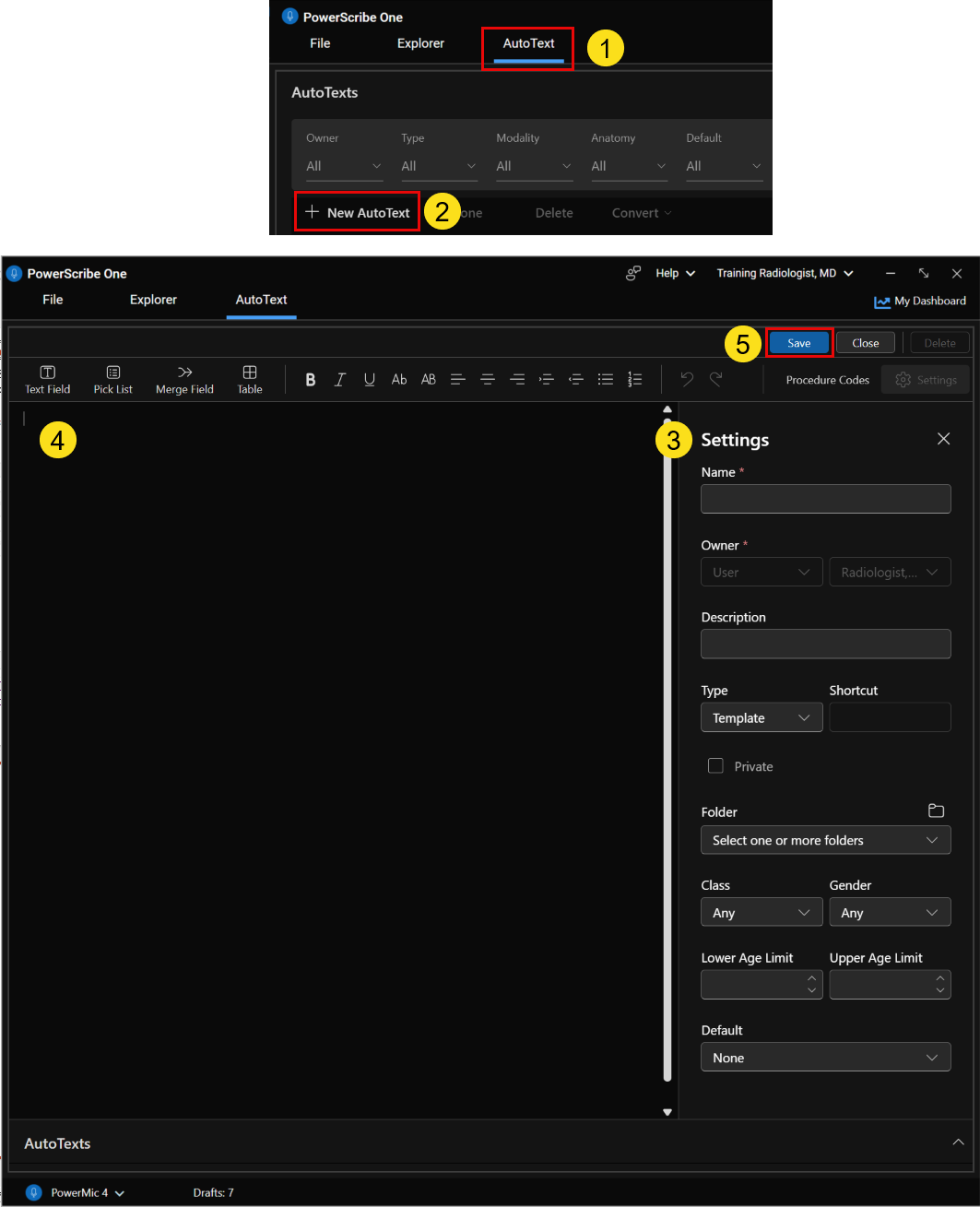980x1207 pixels.
Task: Increase Lower Age Limit with stepper
Action: tap(811, 978)
